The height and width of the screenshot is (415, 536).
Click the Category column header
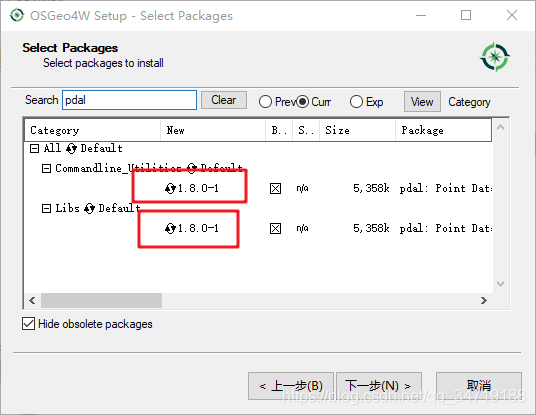click(93, 130)
